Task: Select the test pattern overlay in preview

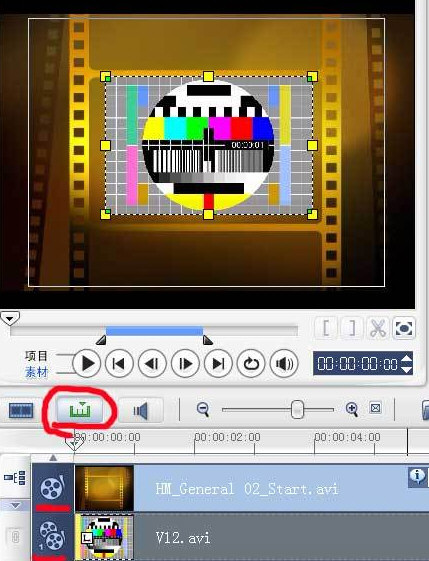Action: coord(209,145)
